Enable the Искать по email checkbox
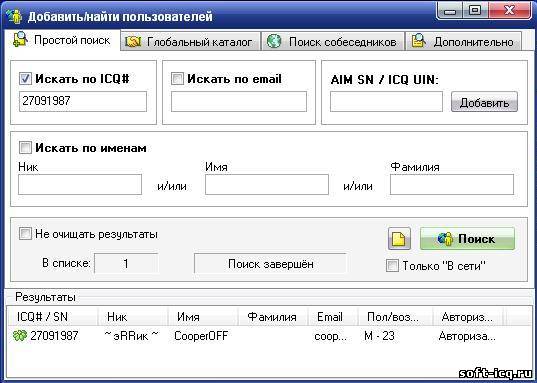The width and height of the screenshot is (537, 383). [177, 79]
